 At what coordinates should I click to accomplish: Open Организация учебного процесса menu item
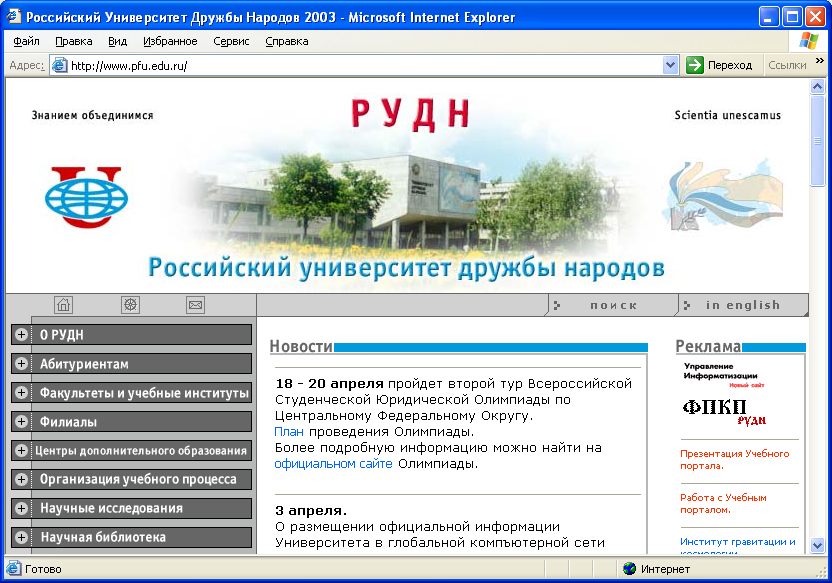[x=141, y=480]
